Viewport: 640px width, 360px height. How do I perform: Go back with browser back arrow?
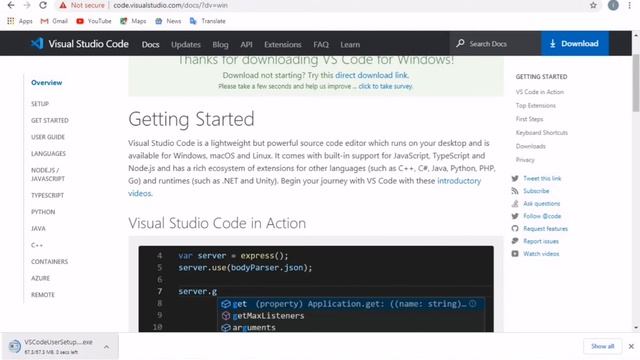coord(11,5)
